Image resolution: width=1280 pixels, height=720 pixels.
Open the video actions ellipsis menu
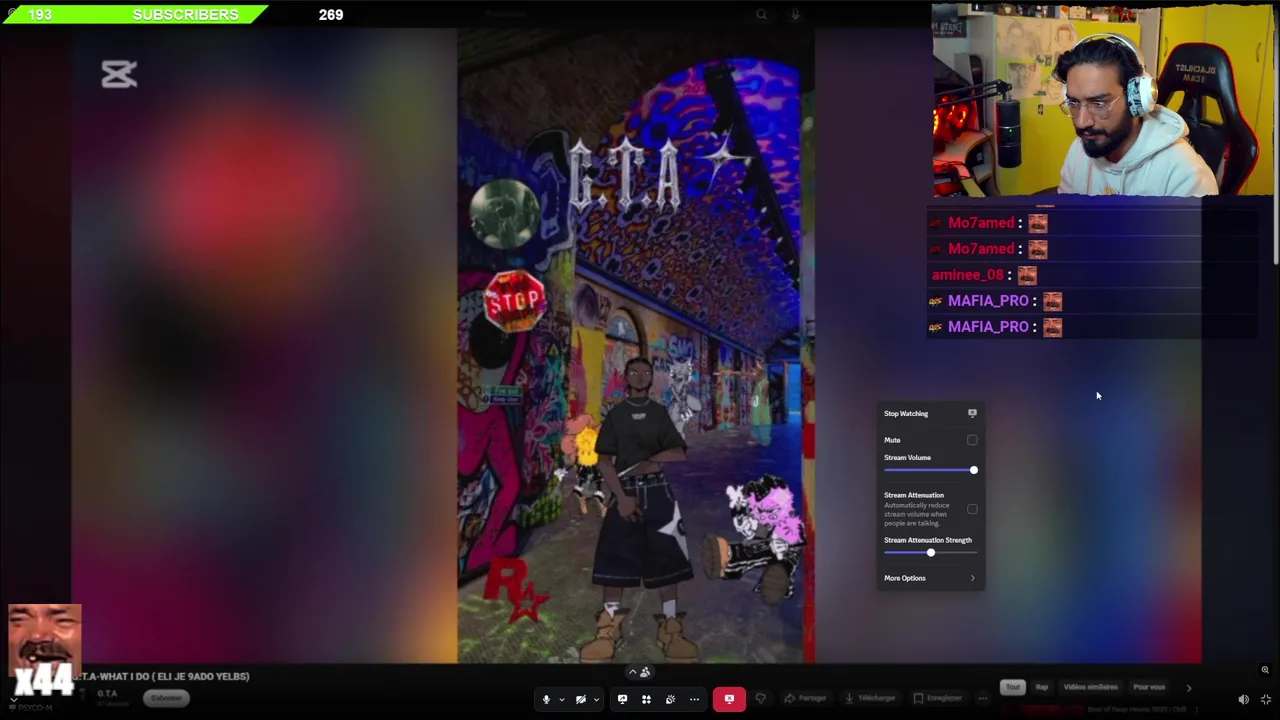tap(983, 698)
